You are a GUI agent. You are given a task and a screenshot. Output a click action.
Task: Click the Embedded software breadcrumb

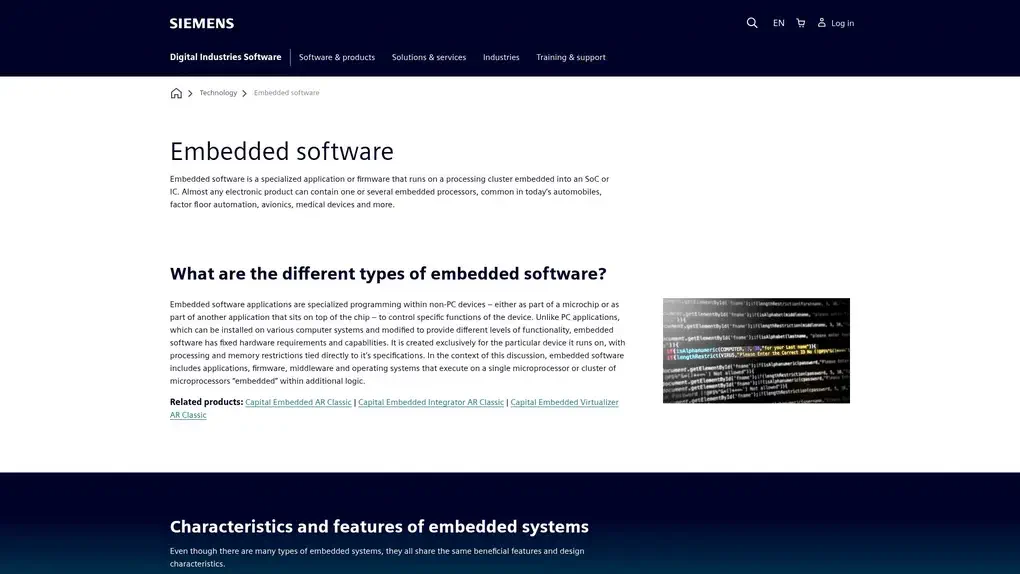(286, 93)
